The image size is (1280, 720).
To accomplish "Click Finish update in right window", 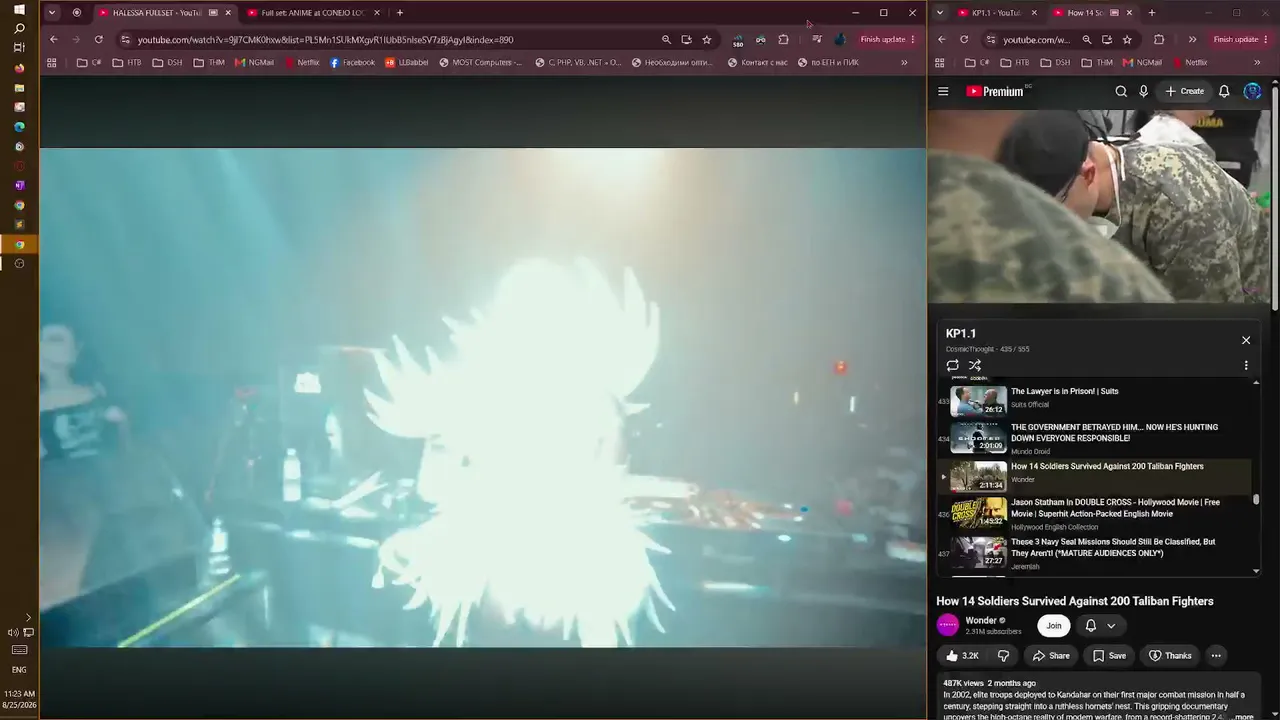I will pyautogui.click(x=1240, y=40).
